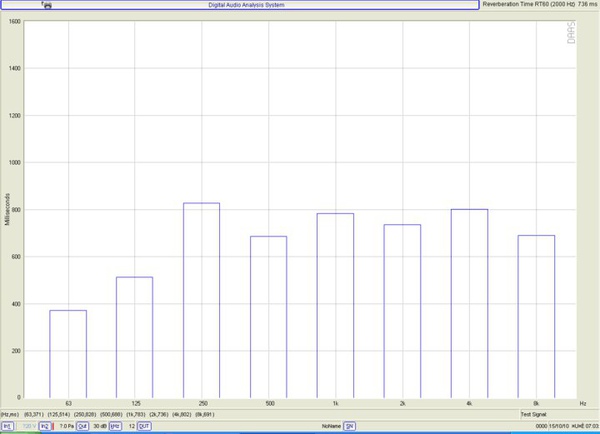Click the 7.0 Pa value in status bar
Viewport: 600px width, 434px height.
point(67,426)
